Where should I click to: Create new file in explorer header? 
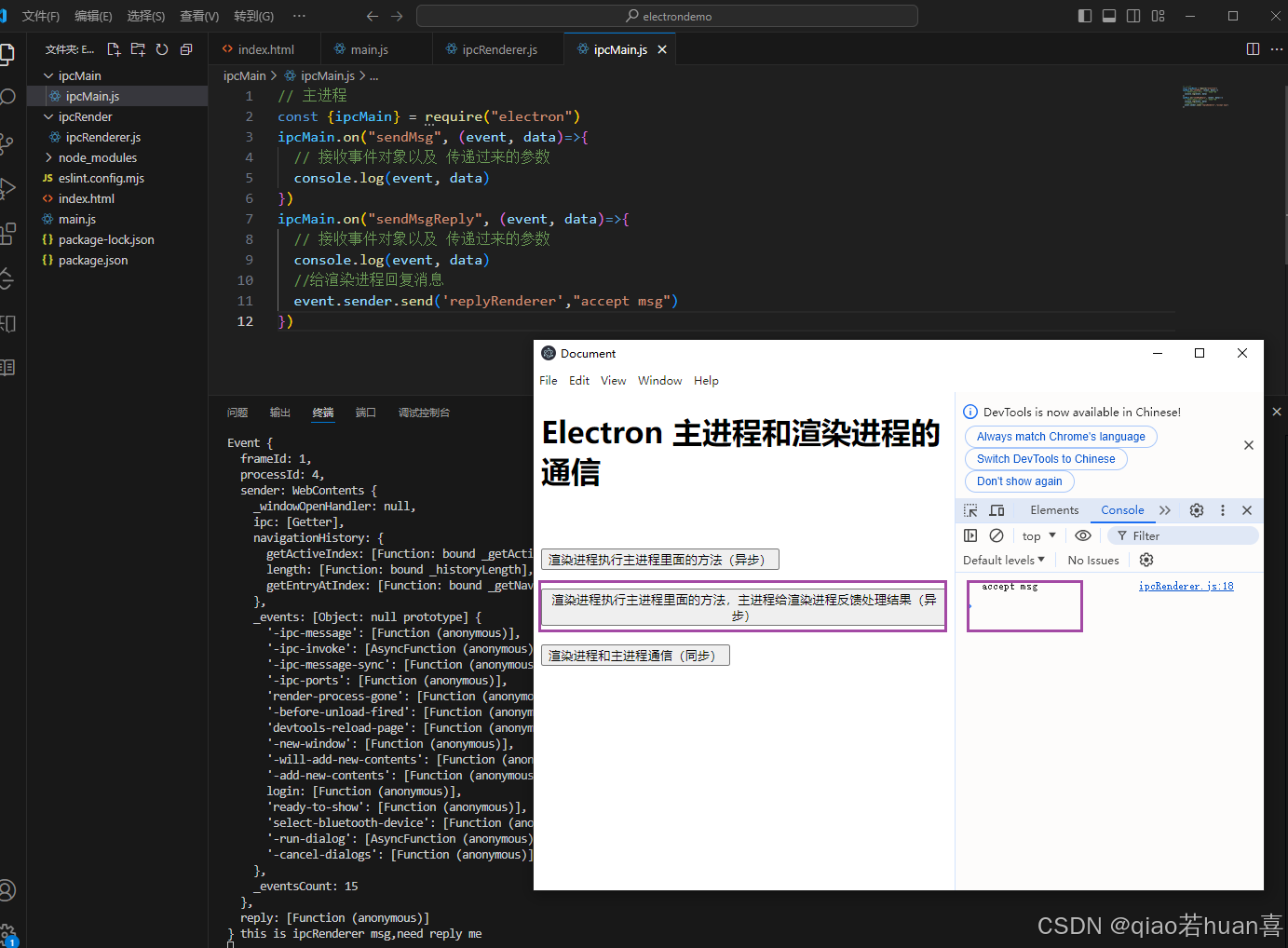114,49
